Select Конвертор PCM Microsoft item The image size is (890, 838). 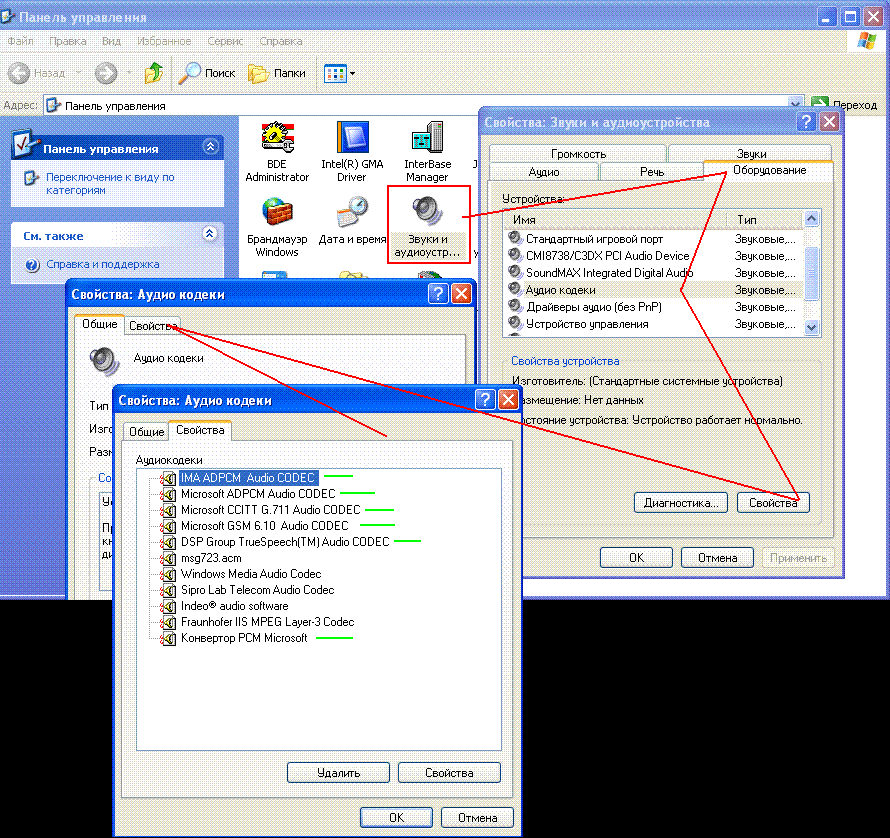(x=244, y=638)
